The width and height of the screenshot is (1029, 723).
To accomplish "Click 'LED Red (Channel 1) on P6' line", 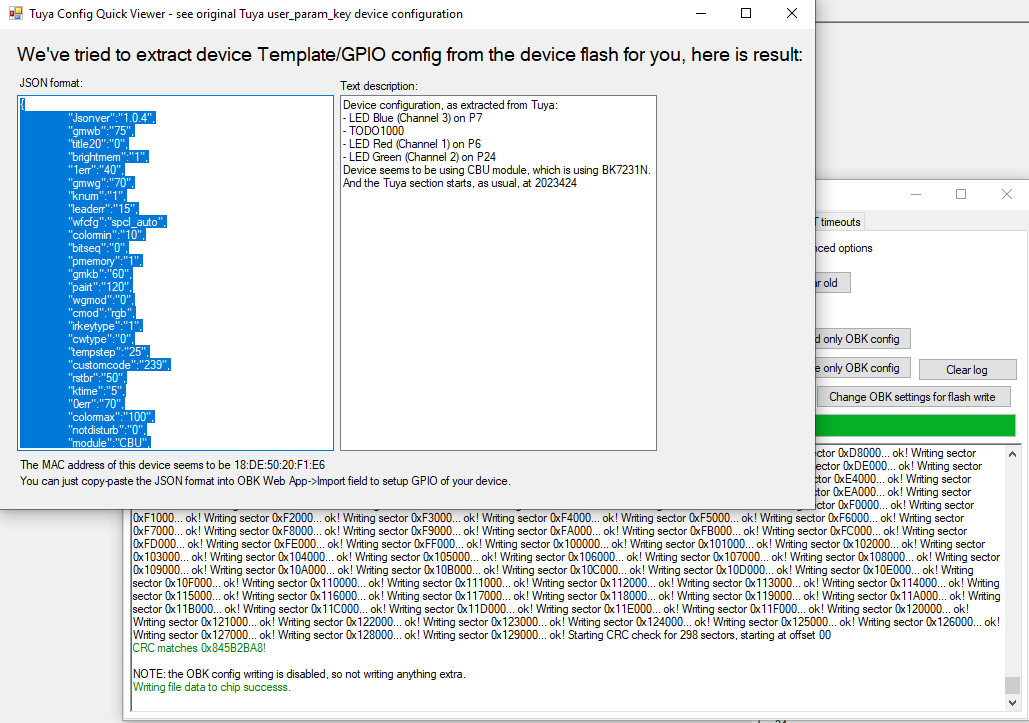I will [x=412, y=144].
